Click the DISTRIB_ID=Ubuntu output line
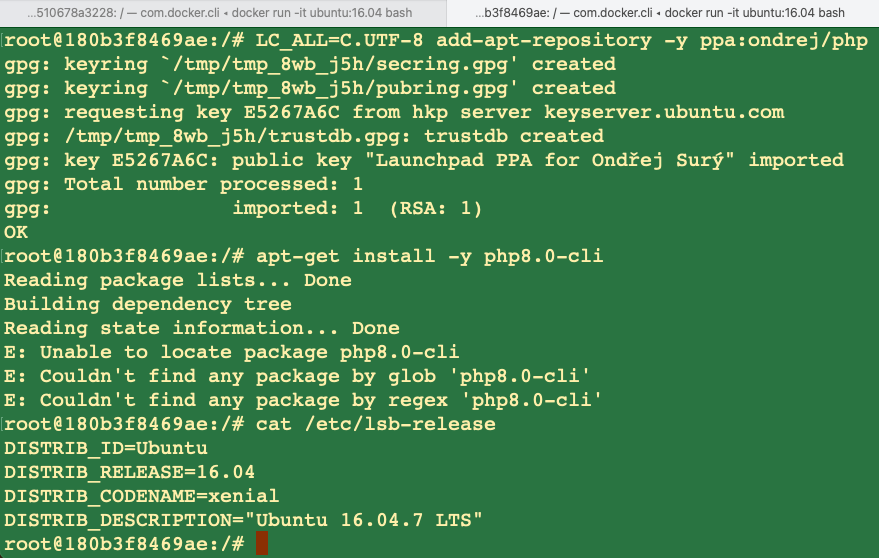 106,448
